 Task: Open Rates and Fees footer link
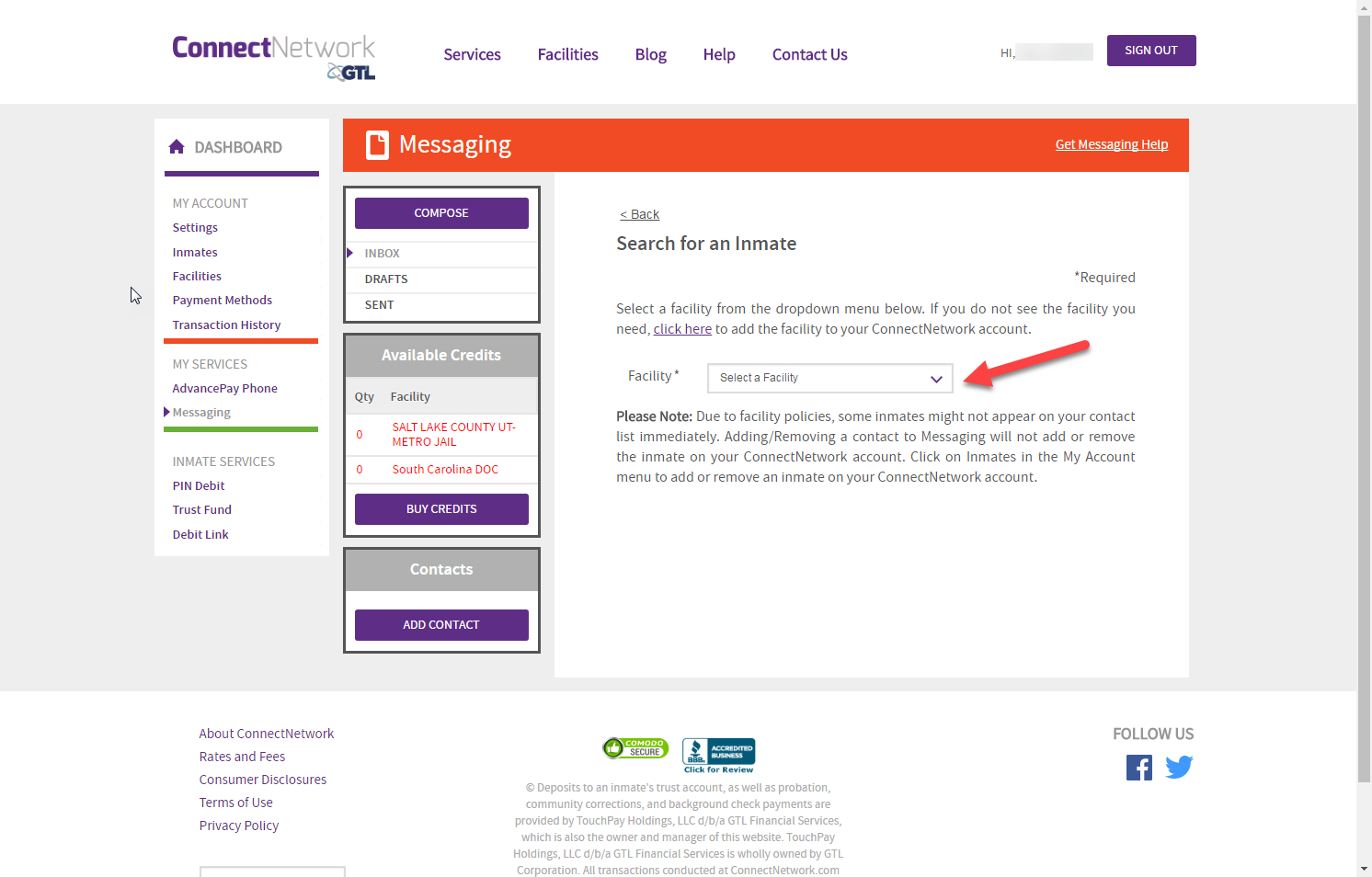[x=242, y=757]
